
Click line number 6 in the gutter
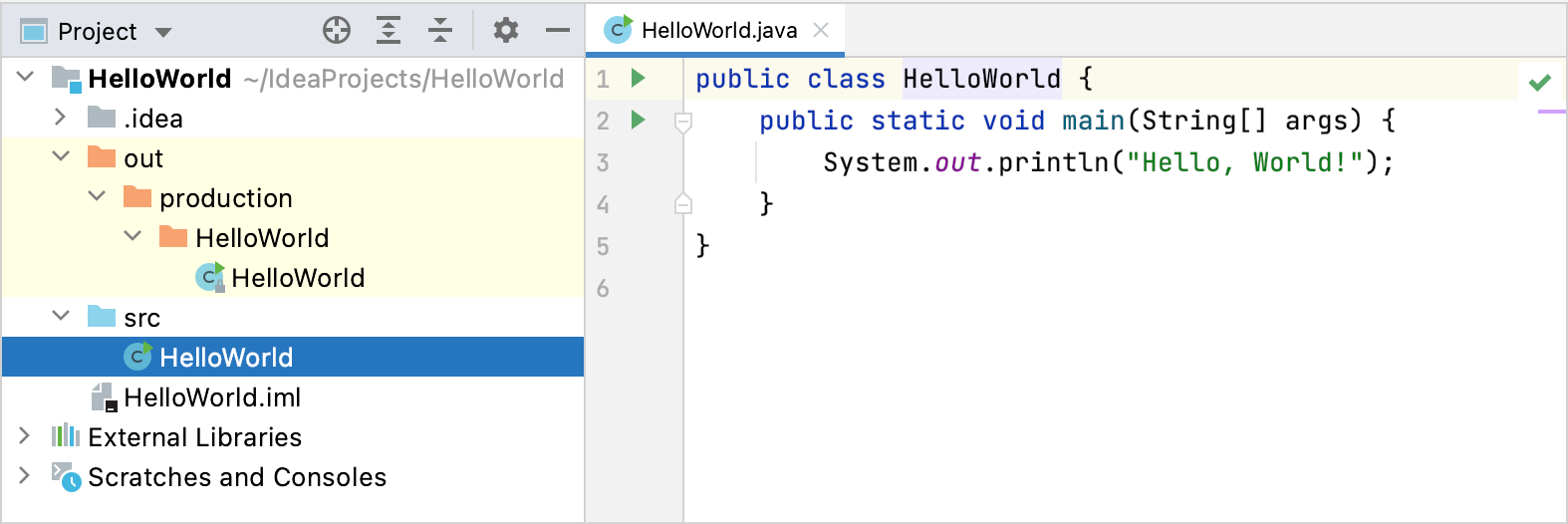(x=603, y=288)
